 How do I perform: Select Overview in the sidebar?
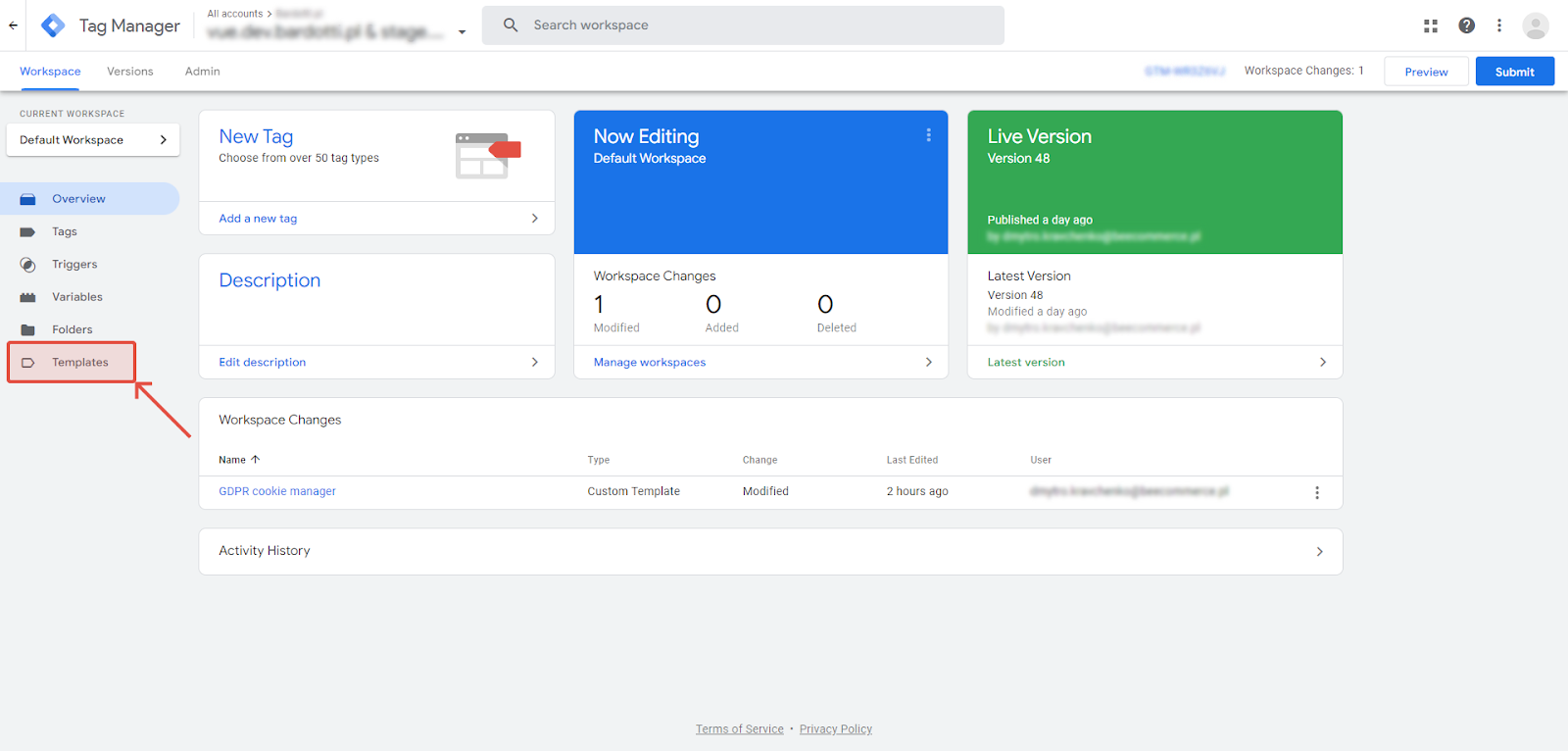(89, 199)
